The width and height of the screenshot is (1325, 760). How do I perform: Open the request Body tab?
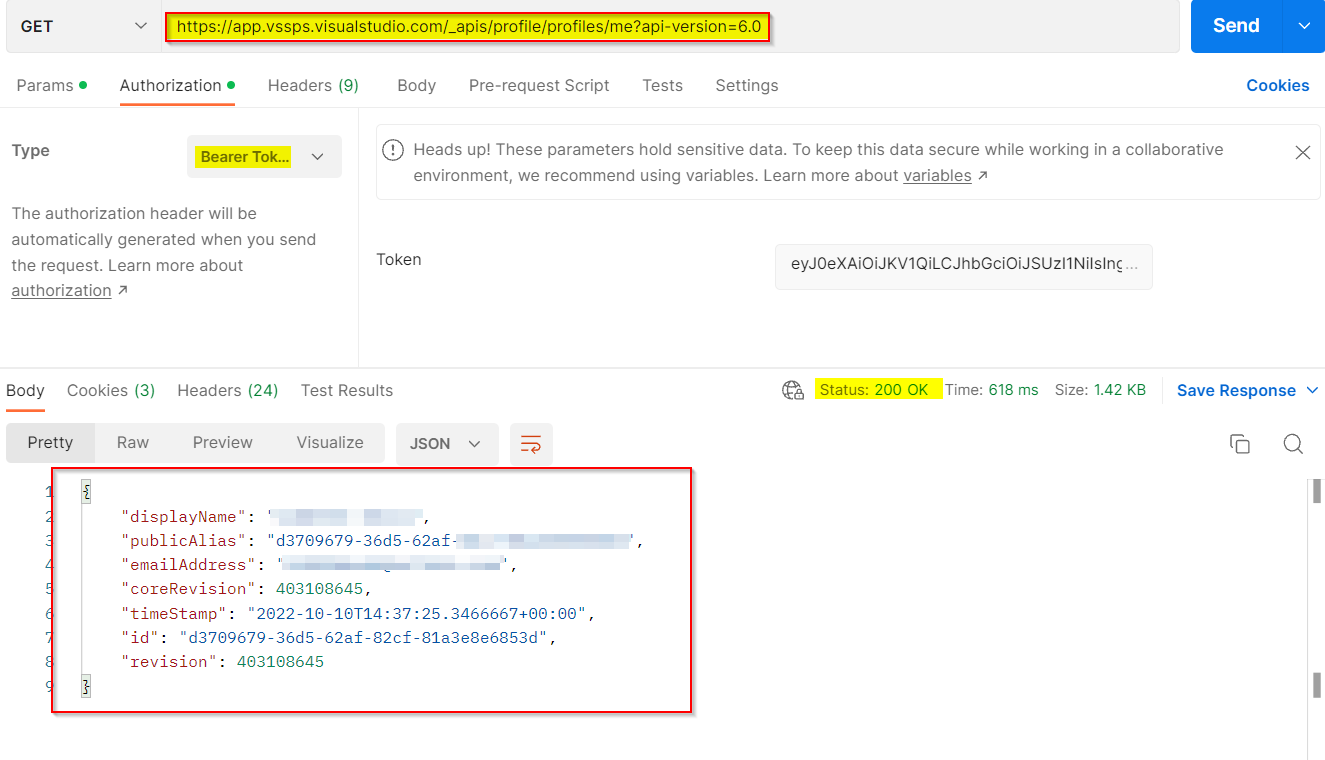(416, 85)
